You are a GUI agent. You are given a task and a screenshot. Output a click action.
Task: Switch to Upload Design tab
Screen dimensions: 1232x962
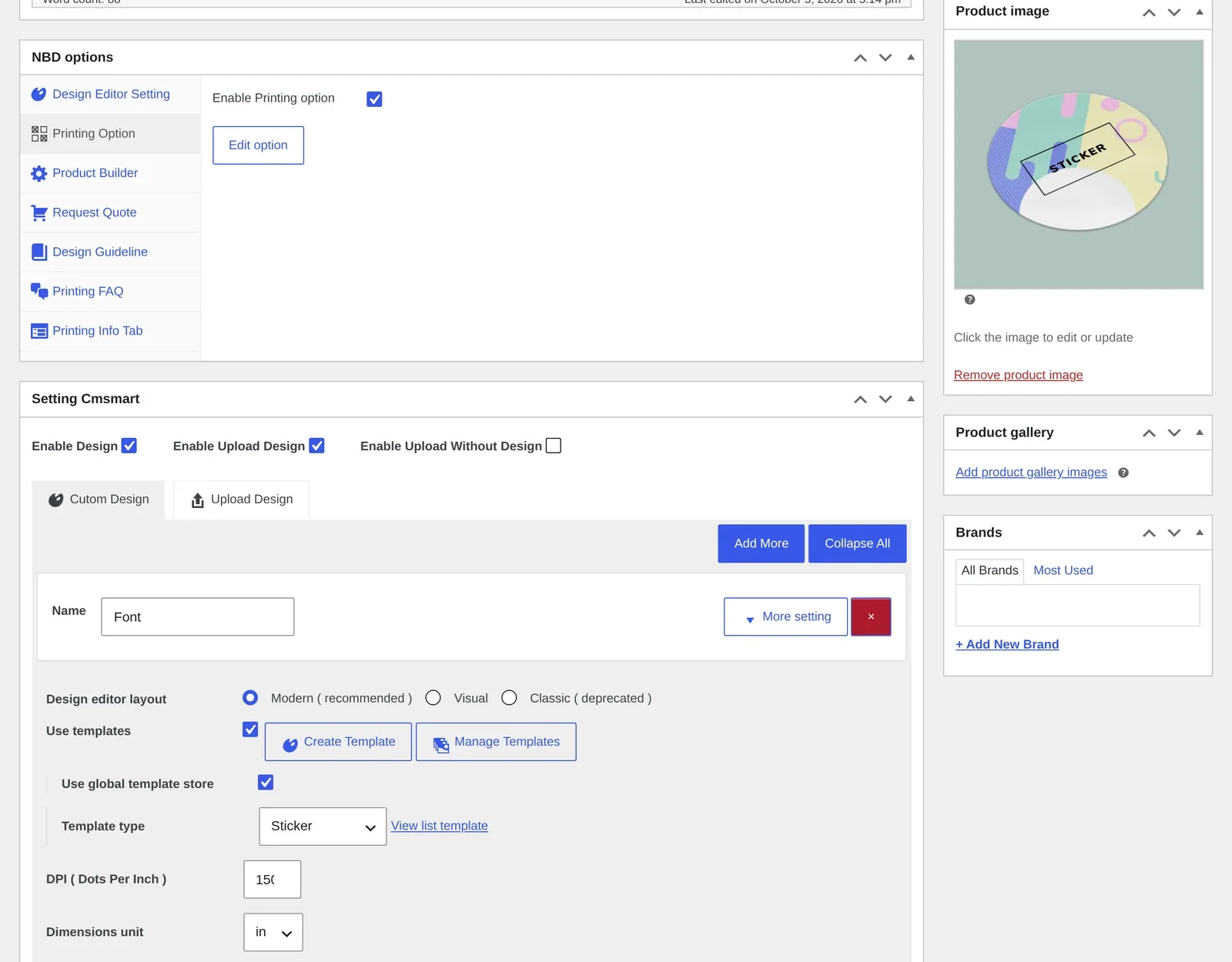241,499
